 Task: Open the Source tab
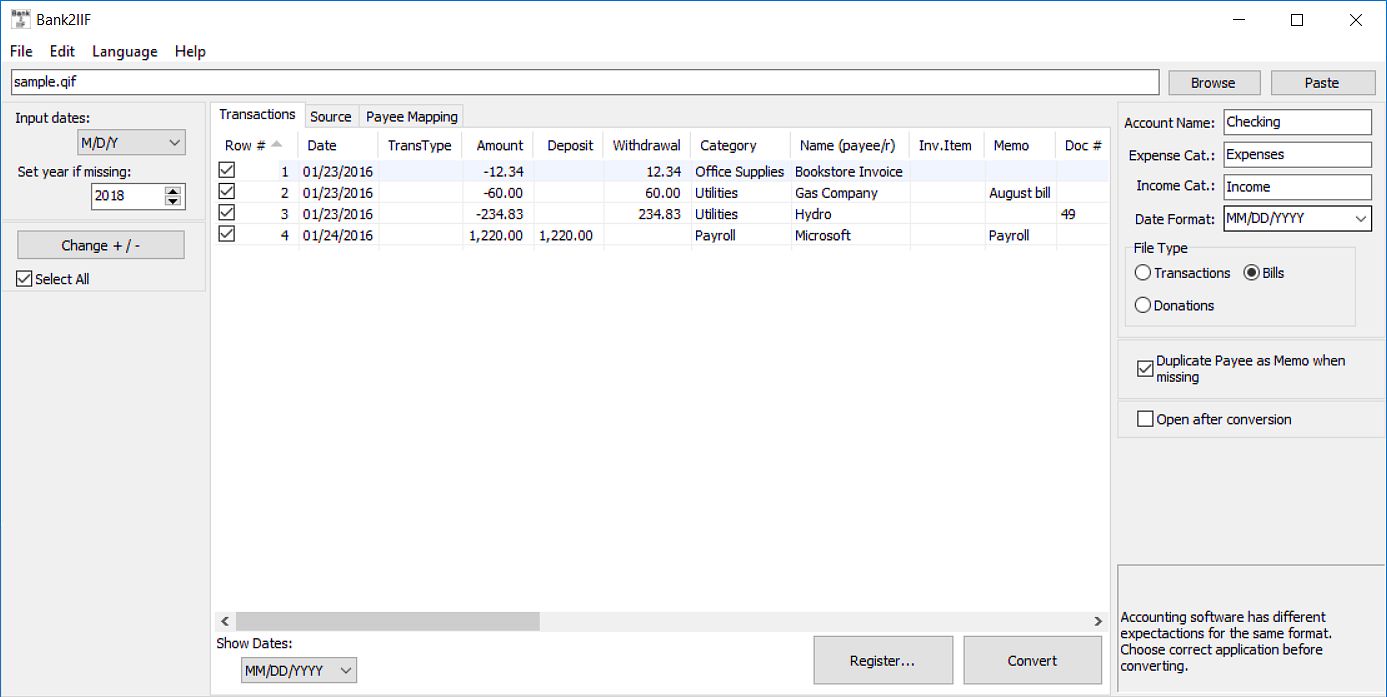point(330,117)
